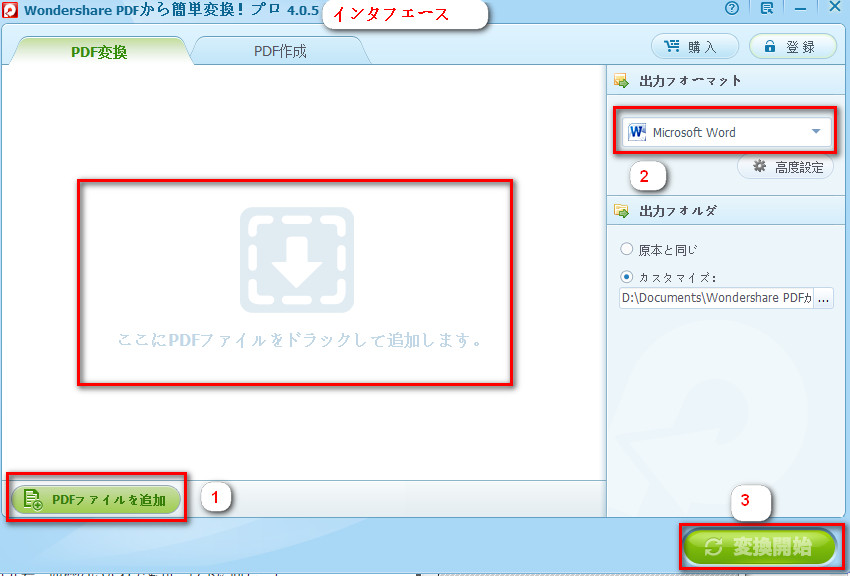This screenshot has height=576, width=850.
Task: Click the 登録 register button
Action: [793, 47]
